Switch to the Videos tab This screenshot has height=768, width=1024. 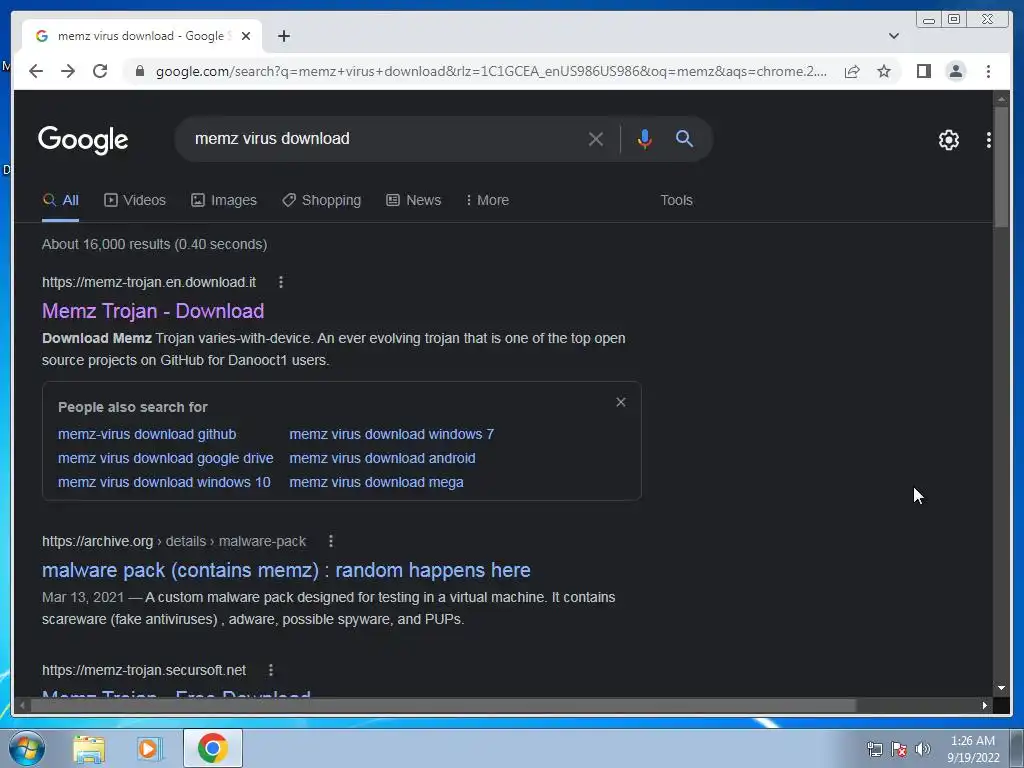[x=135, y=200]
